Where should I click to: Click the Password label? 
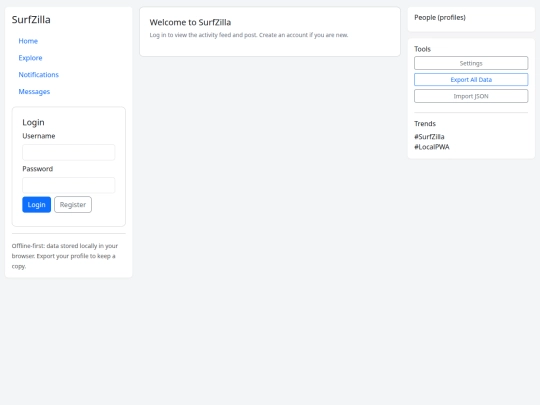click(38, 169)
